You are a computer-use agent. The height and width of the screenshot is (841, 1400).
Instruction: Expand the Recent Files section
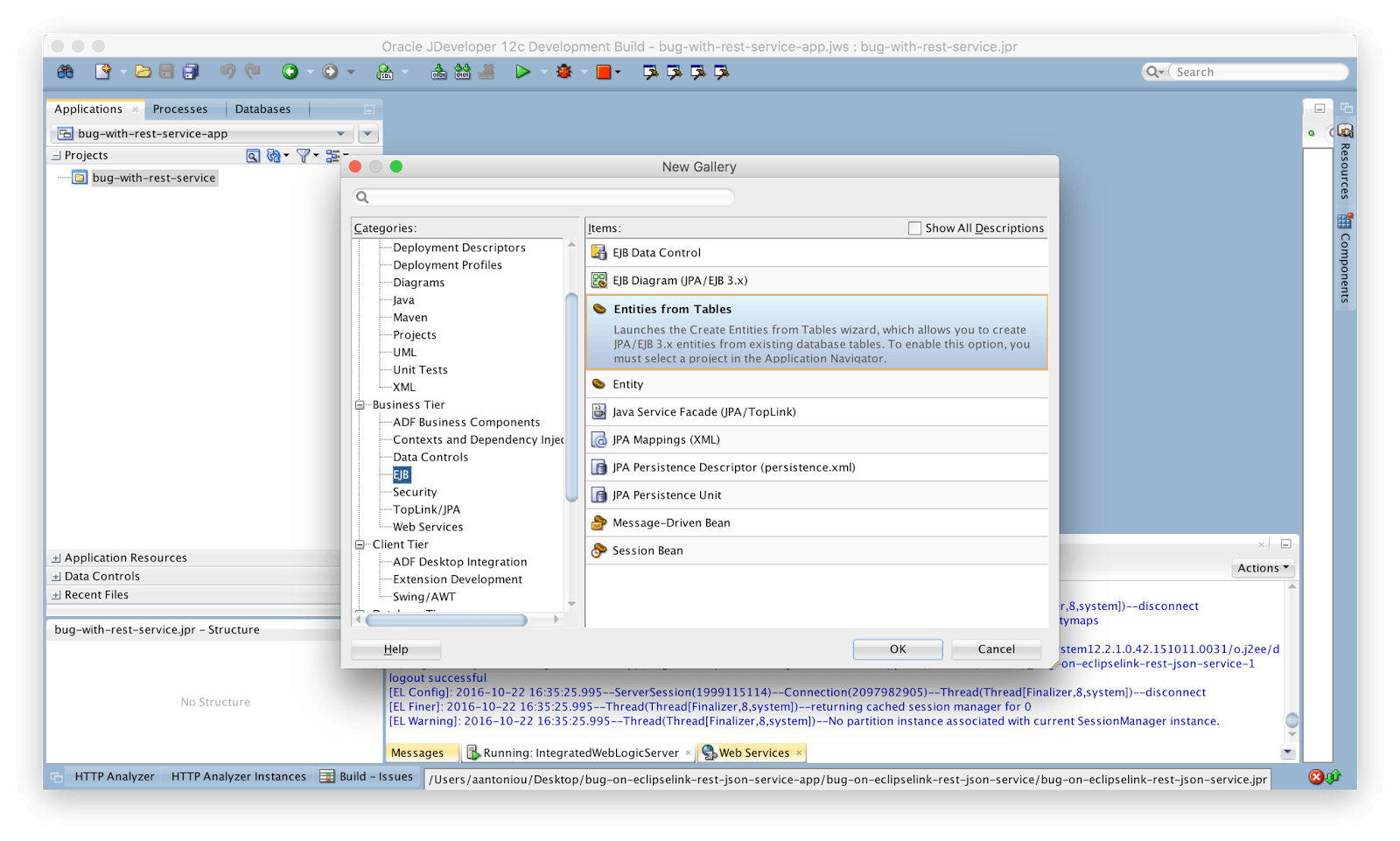click(56, 595)
